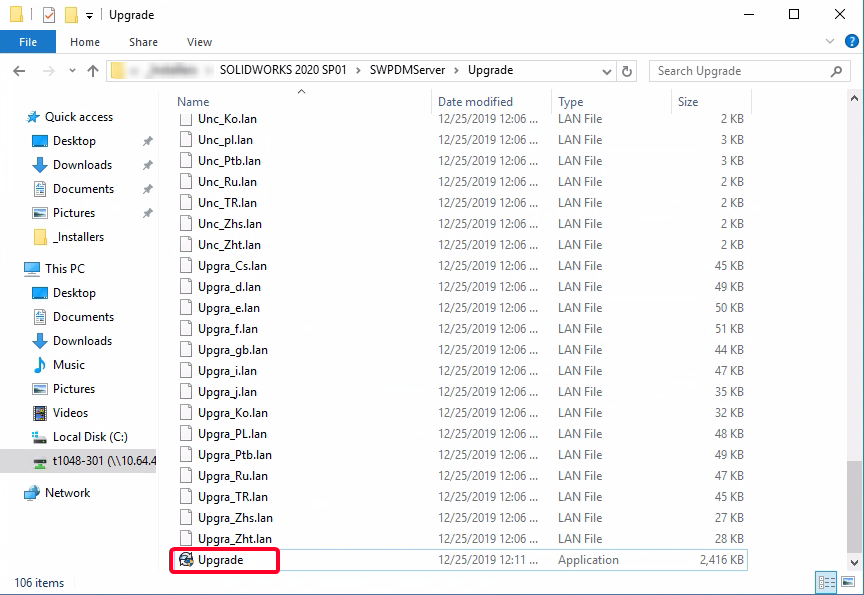Open the Upgrade application file
Screen dimensions: 864x595
[220, 560]
